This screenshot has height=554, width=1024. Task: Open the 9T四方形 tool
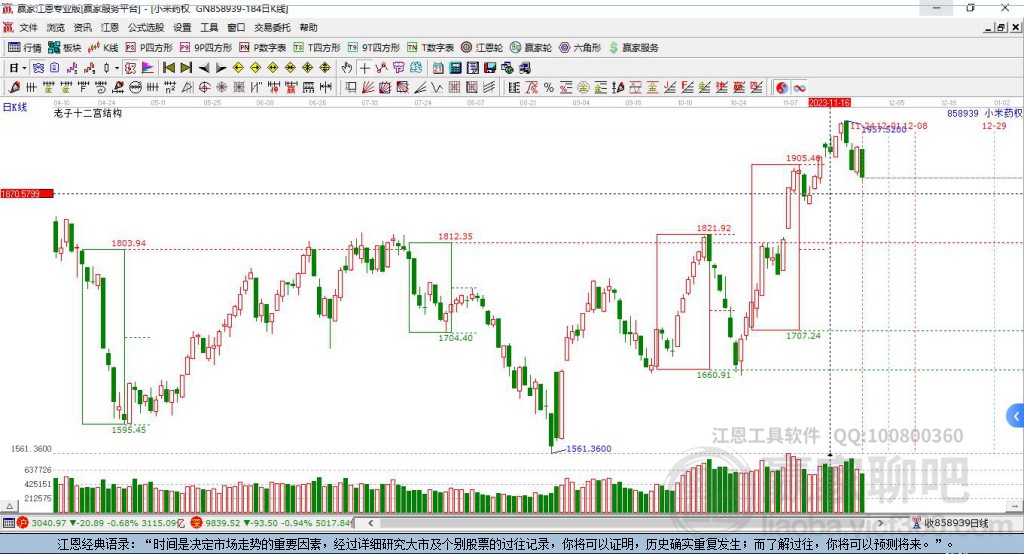[x=374, y=48]
